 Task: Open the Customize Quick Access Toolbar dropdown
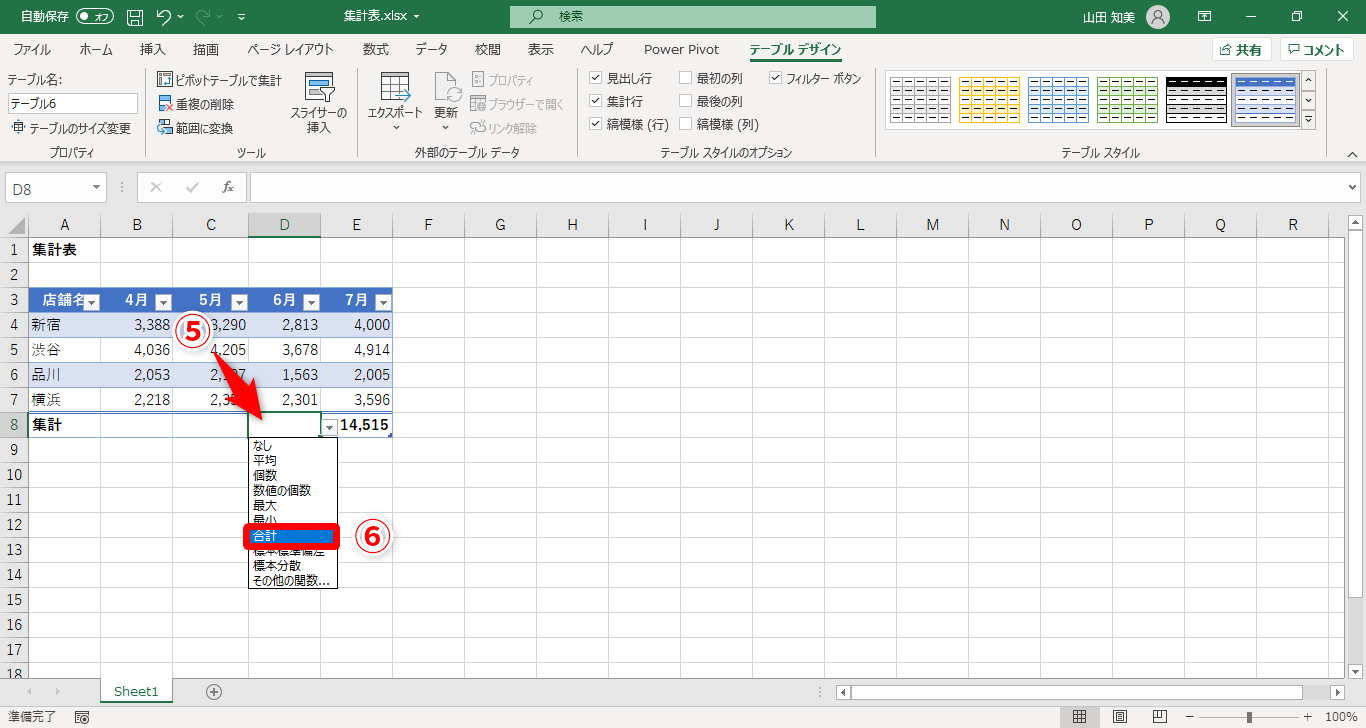242,17
